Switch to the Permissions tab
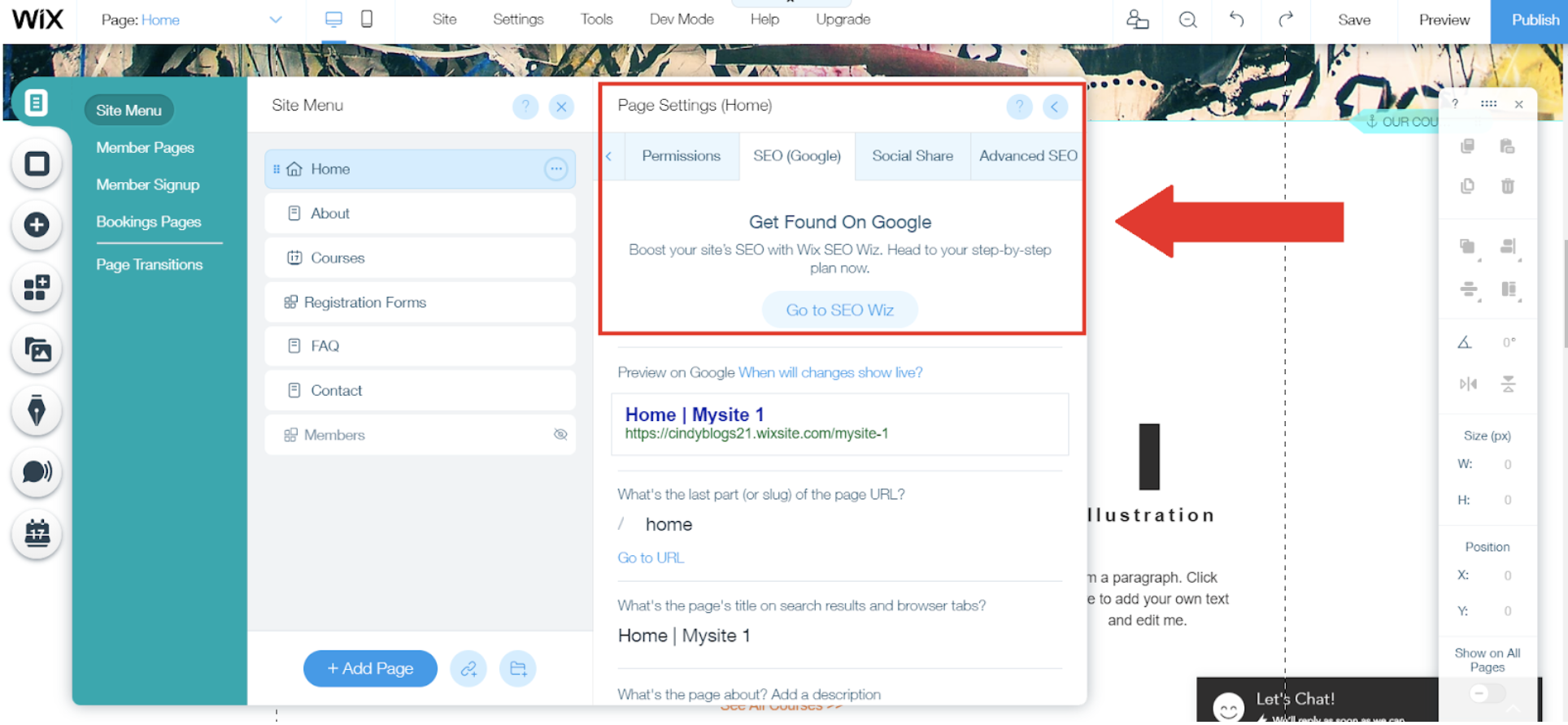This screenshot has height=725, width=1568. [682, 156]
